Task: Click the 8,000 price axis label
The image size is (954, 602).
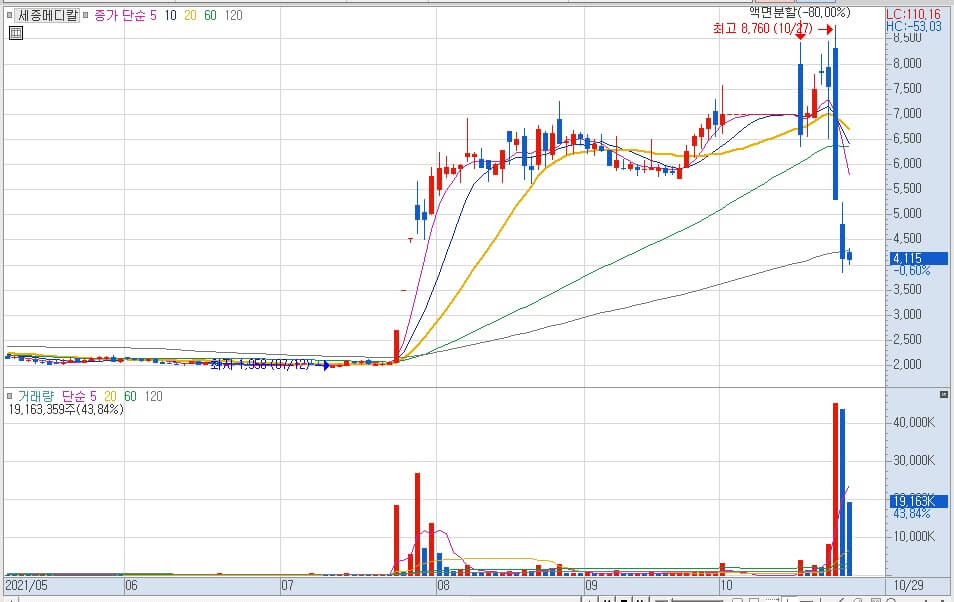Action: [907, 63]
